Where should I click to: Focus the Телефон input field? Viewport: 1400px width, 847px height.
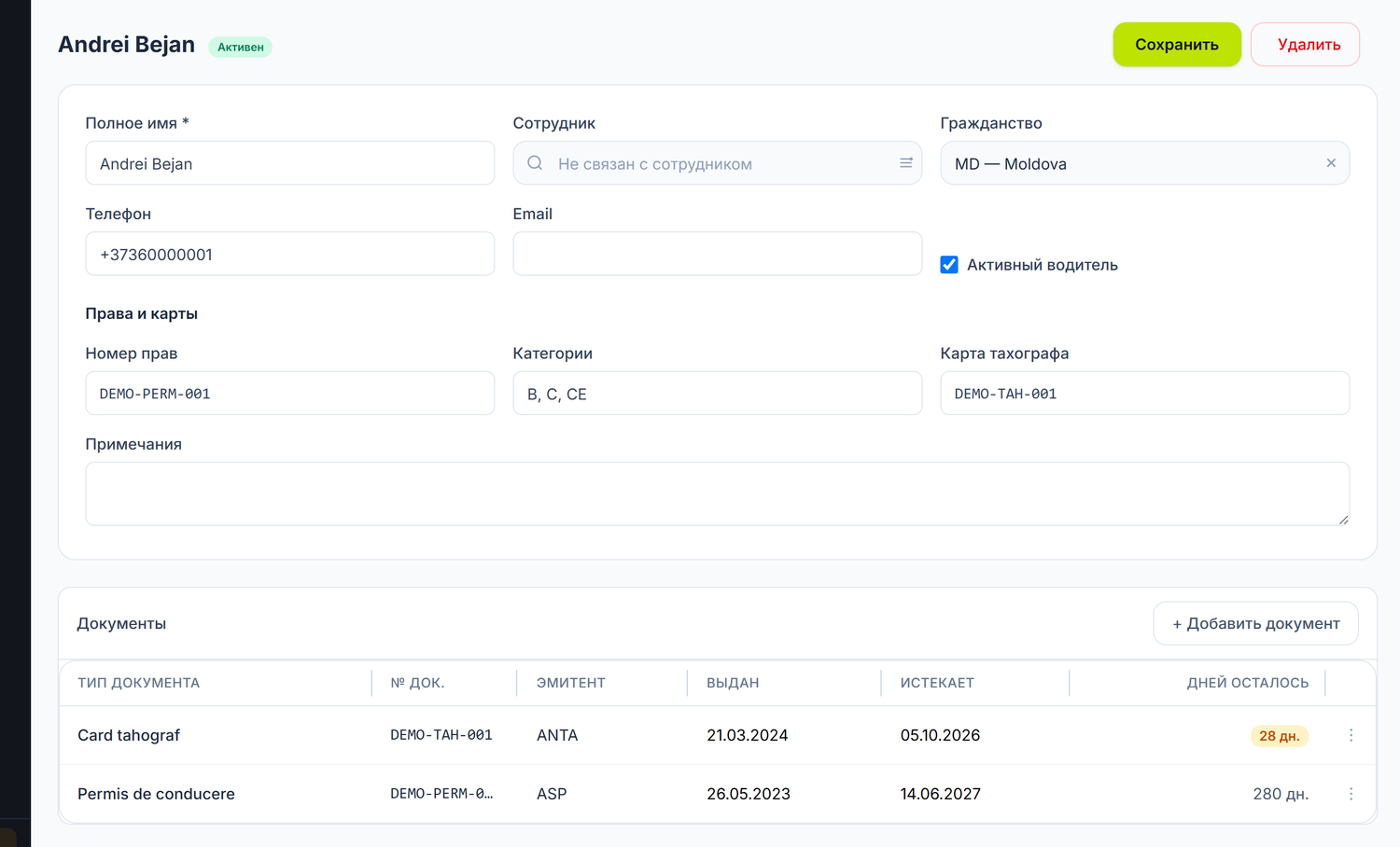click(x=289, y=254)
